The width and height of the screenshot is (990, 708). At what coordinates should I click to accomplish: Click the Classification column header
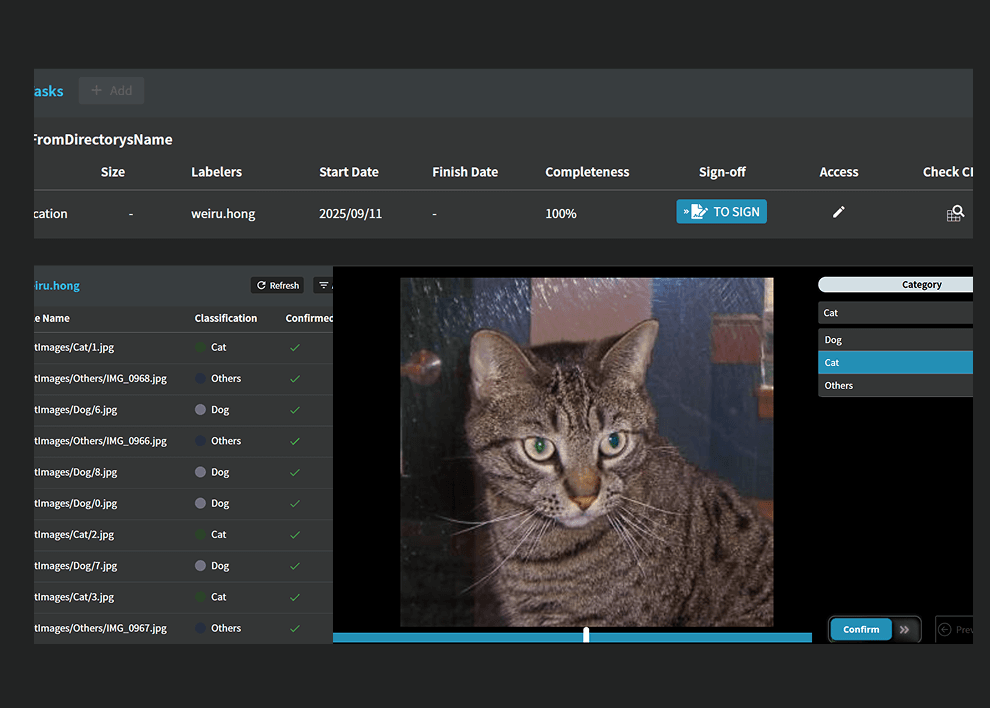(225, 318)
